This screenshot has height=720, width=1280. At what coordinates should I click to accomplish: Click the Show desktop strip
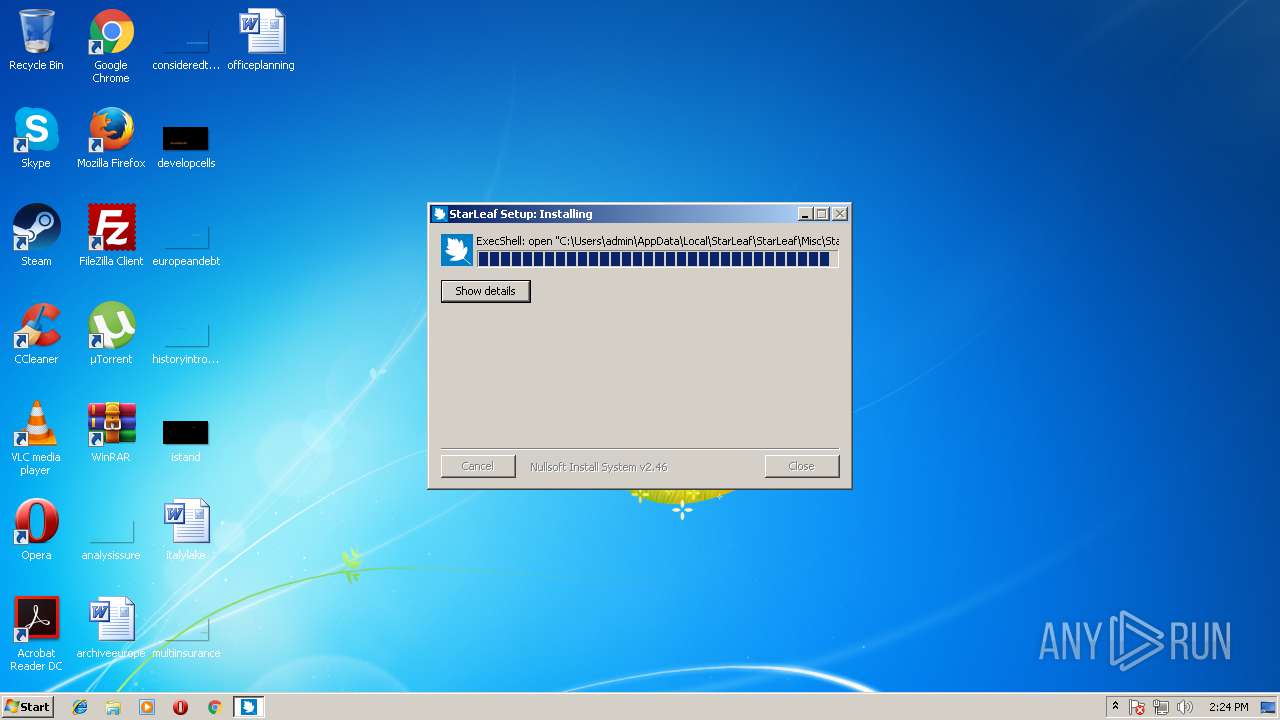(1270, 707)
